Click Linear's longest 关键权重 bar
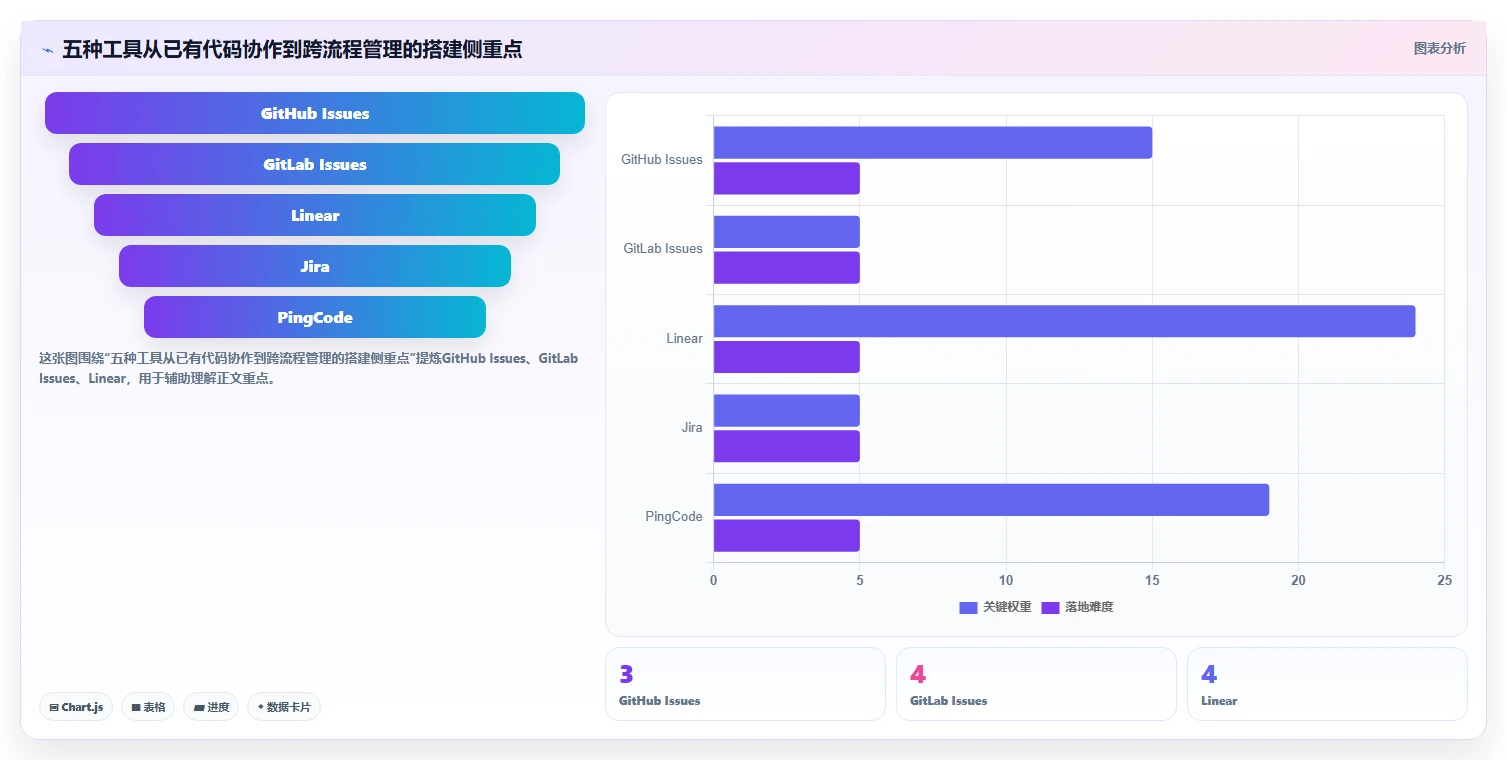This screenshot has width=1507, height=760. [1064, 321]
